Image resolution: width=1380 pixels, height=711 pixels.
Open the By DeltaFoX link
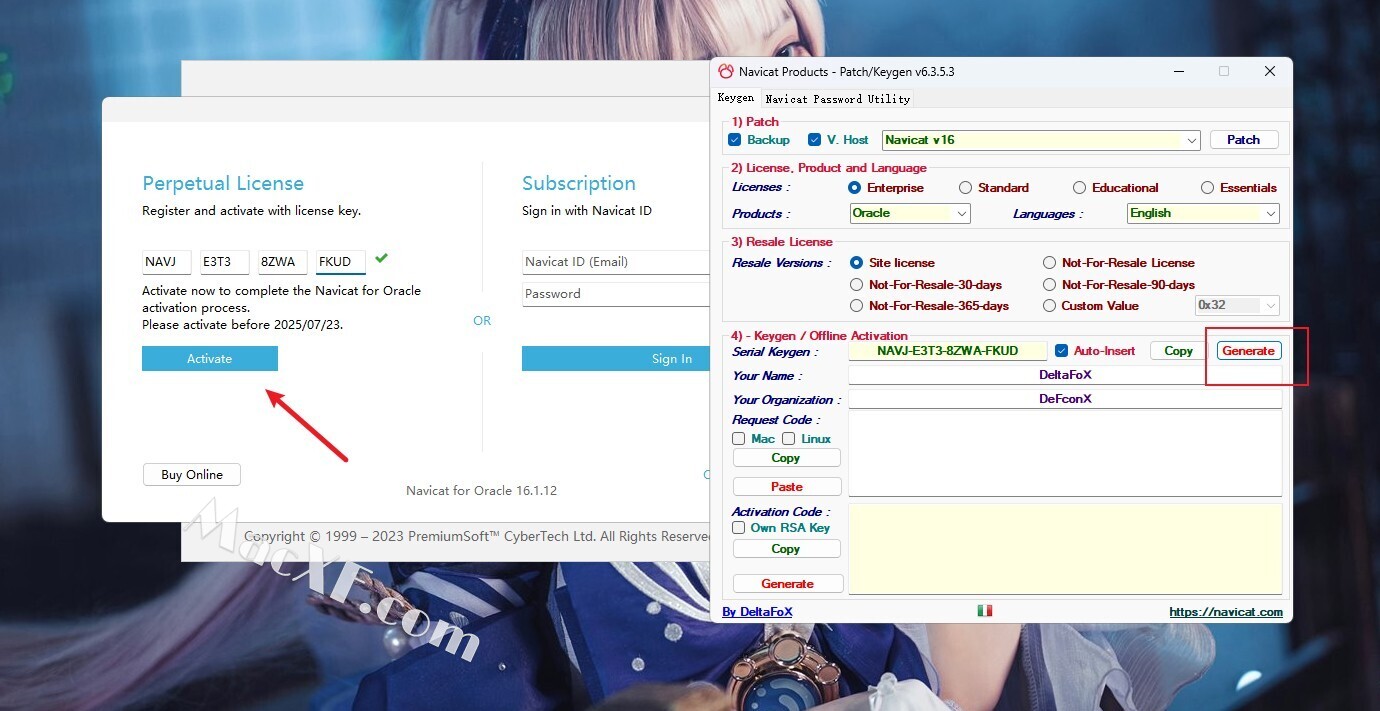(x=757, y=612)
